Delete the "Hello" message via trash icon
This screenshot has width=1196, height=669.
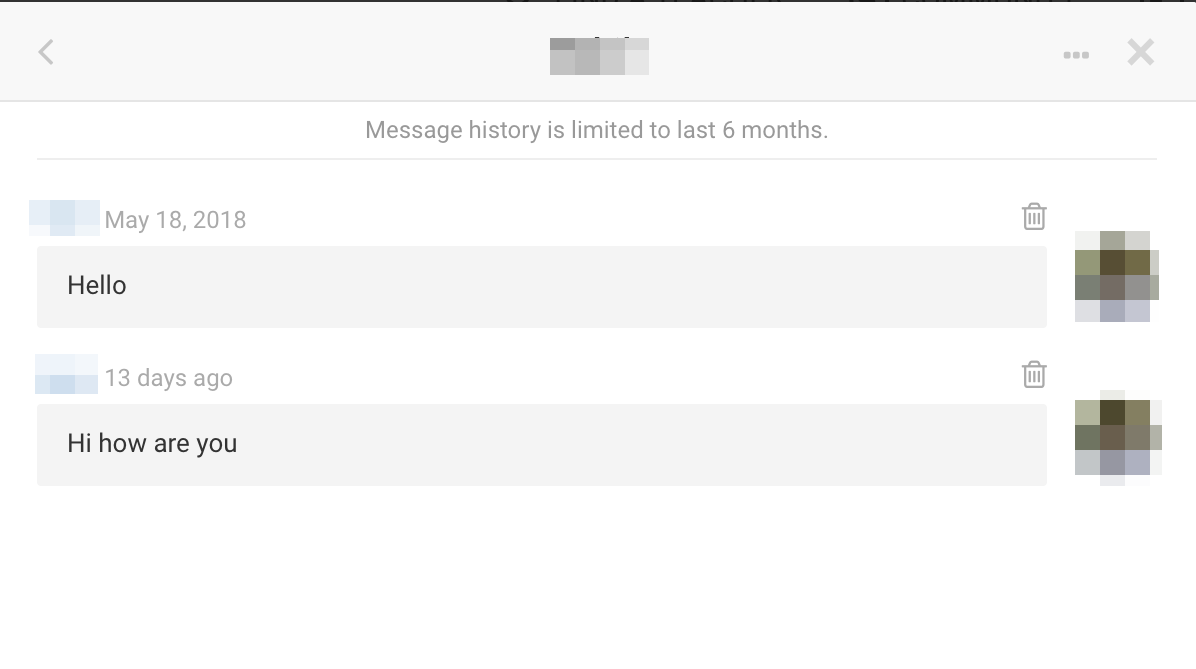(x=1034, y=216)
